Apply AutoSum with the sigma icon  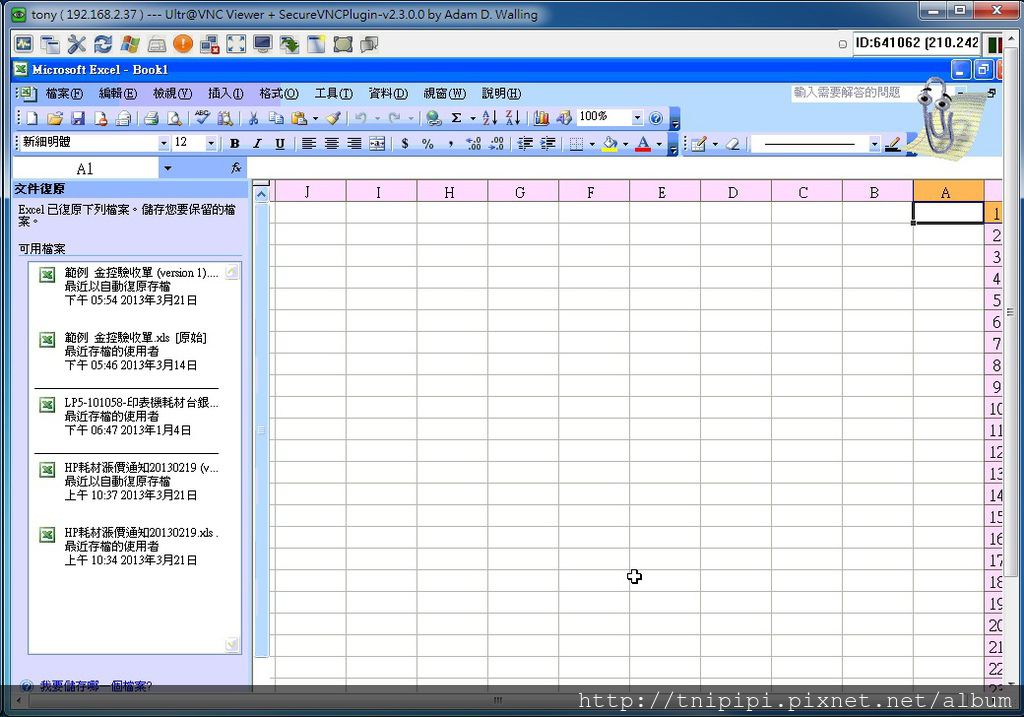click(456, 118)
